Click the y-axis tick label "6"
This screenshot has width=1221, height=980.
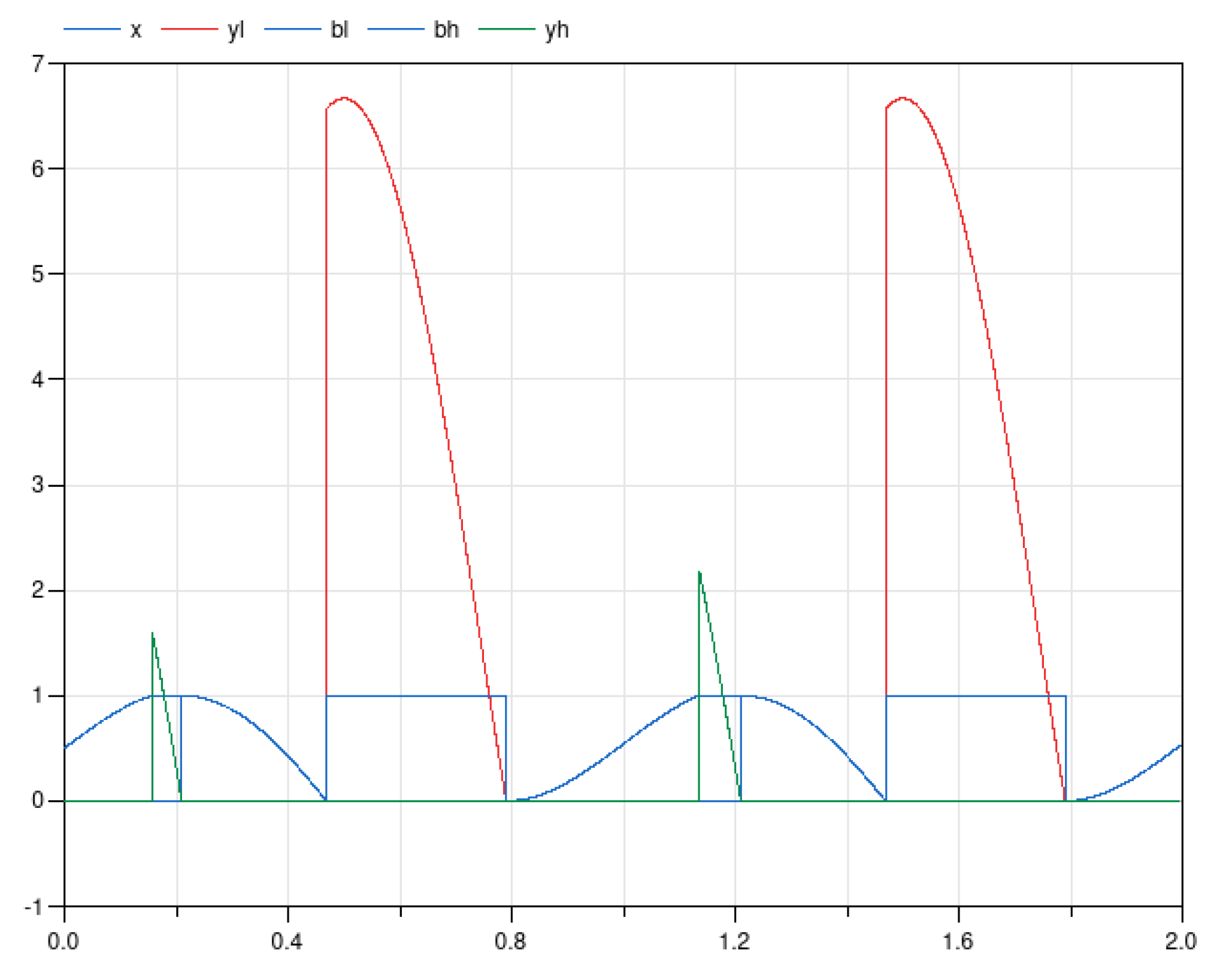click(37, 169)
